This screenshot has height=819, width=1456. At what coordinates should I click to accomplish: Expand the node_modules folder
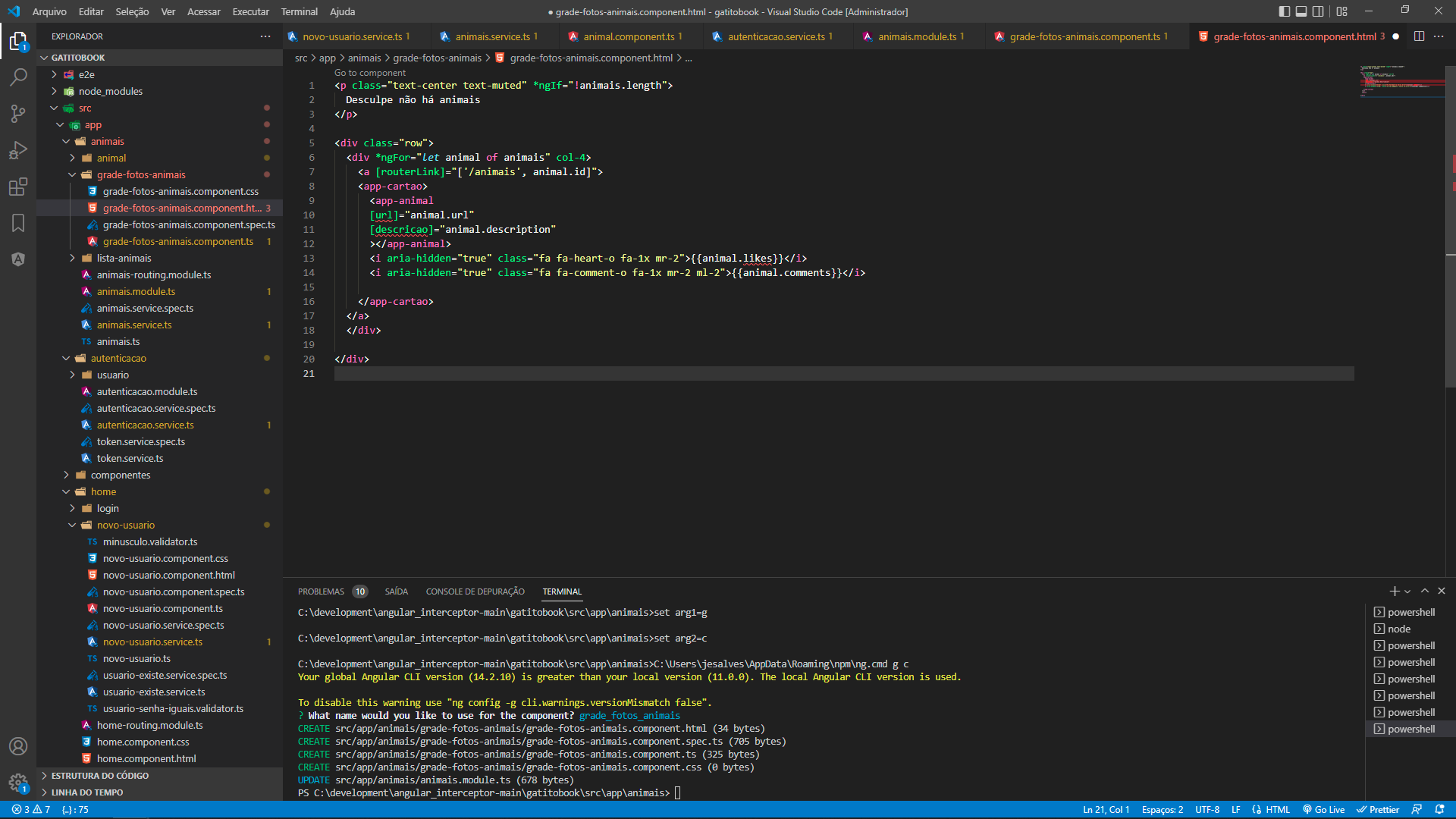click(159, 91)
